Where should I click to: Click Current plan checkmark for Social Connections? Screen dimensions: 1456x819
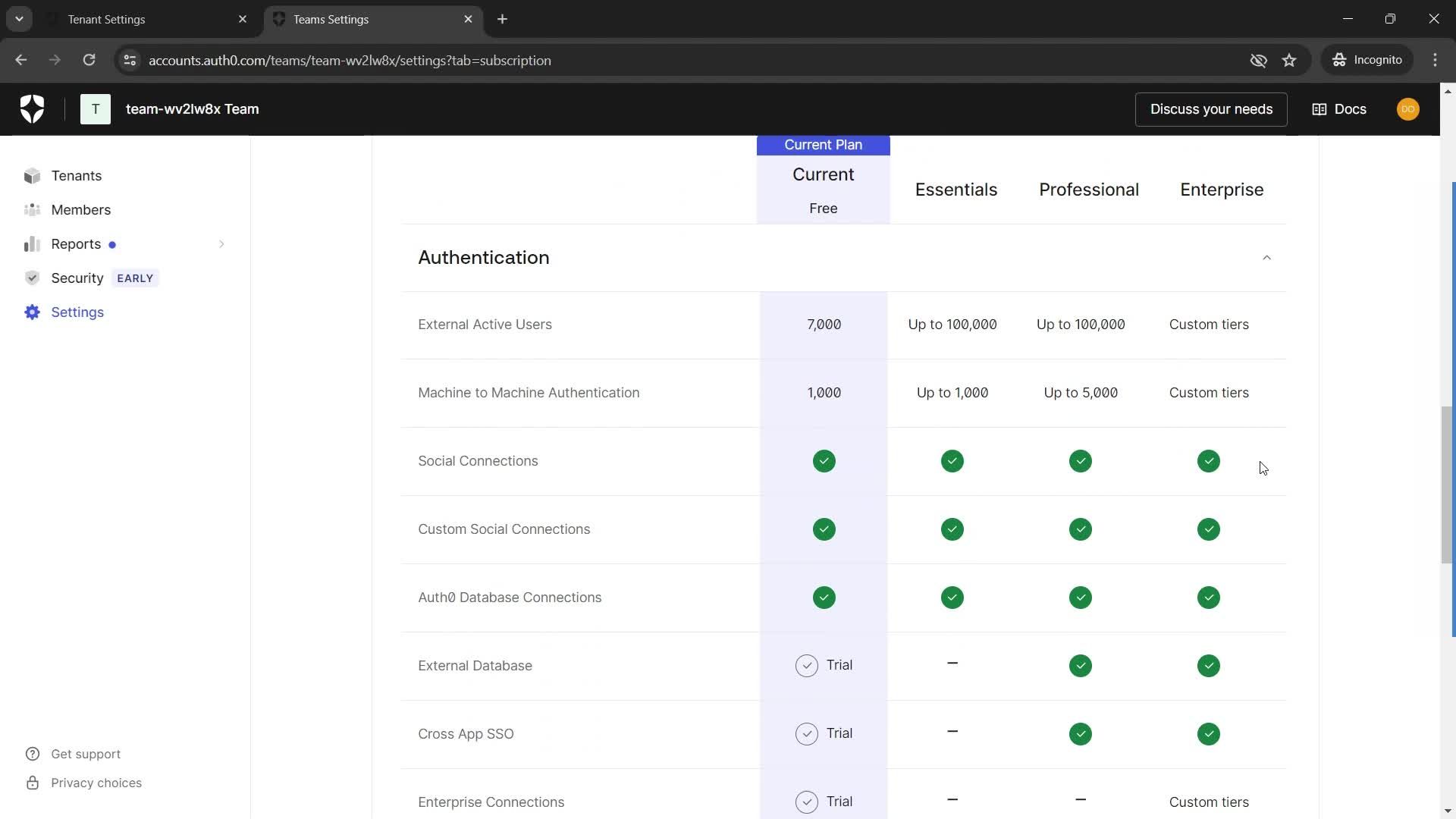[x=824, y=461]
